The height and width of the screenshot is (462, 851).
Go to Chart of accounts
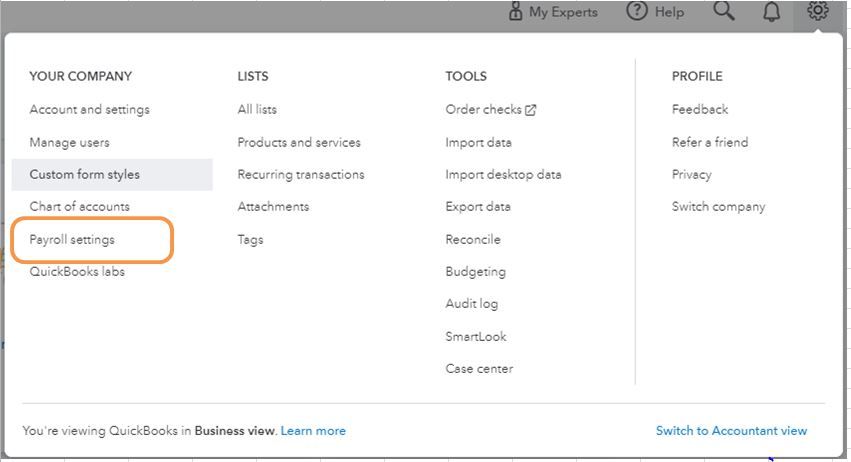click(80, 207)
